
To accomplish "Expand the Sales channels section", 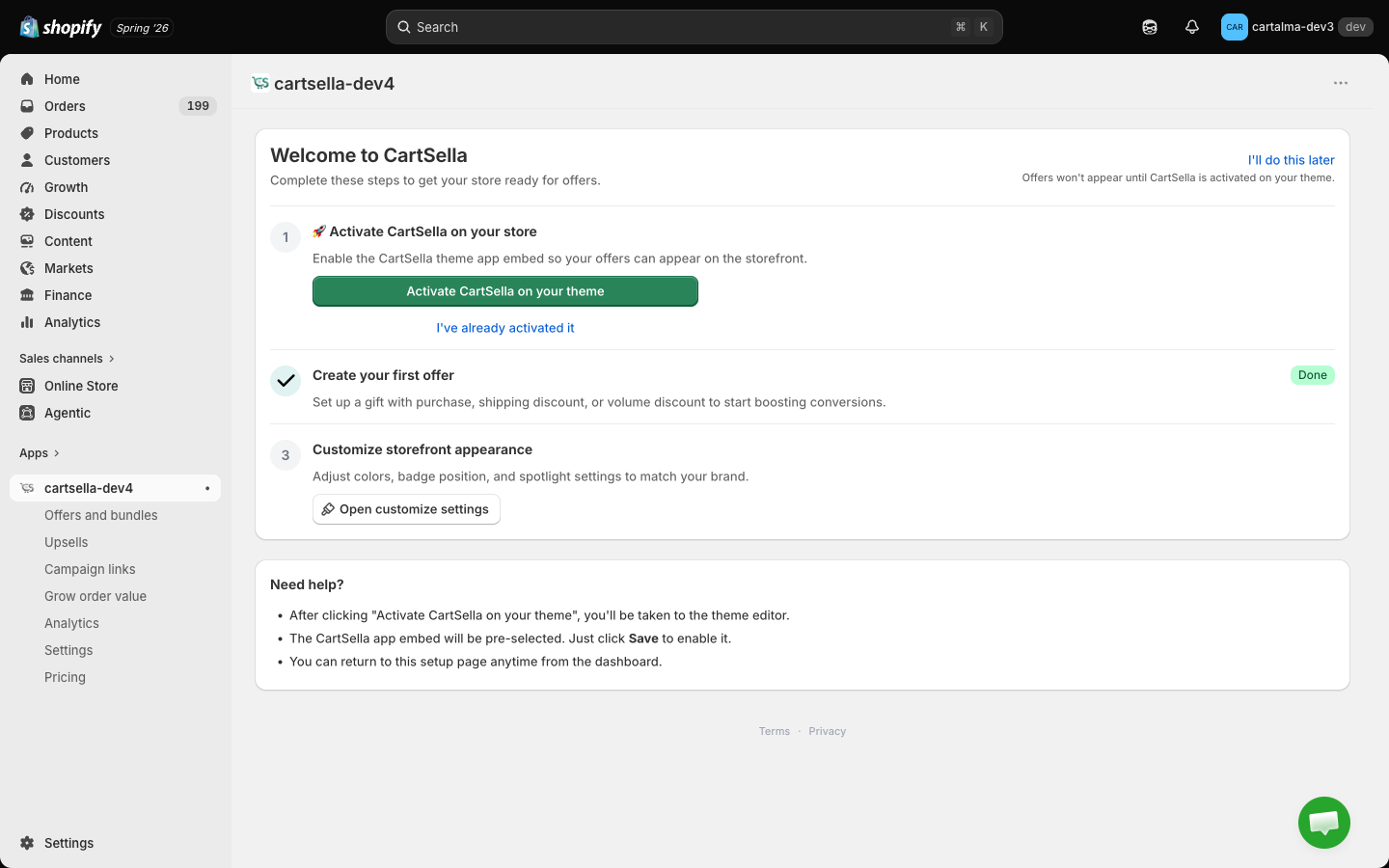I will point(67,359).
